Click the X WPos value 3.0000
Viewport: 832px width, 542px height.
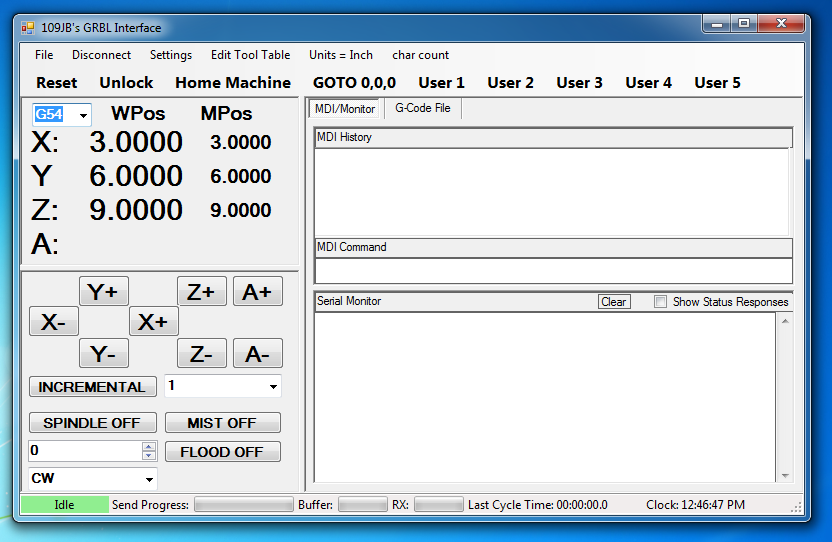tap(136, 142)
